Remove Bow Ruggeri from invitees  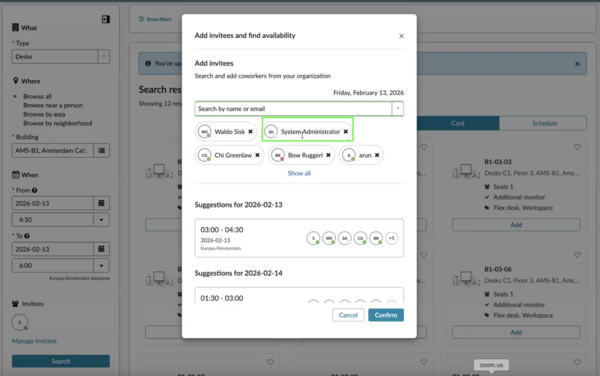point(328,155)
